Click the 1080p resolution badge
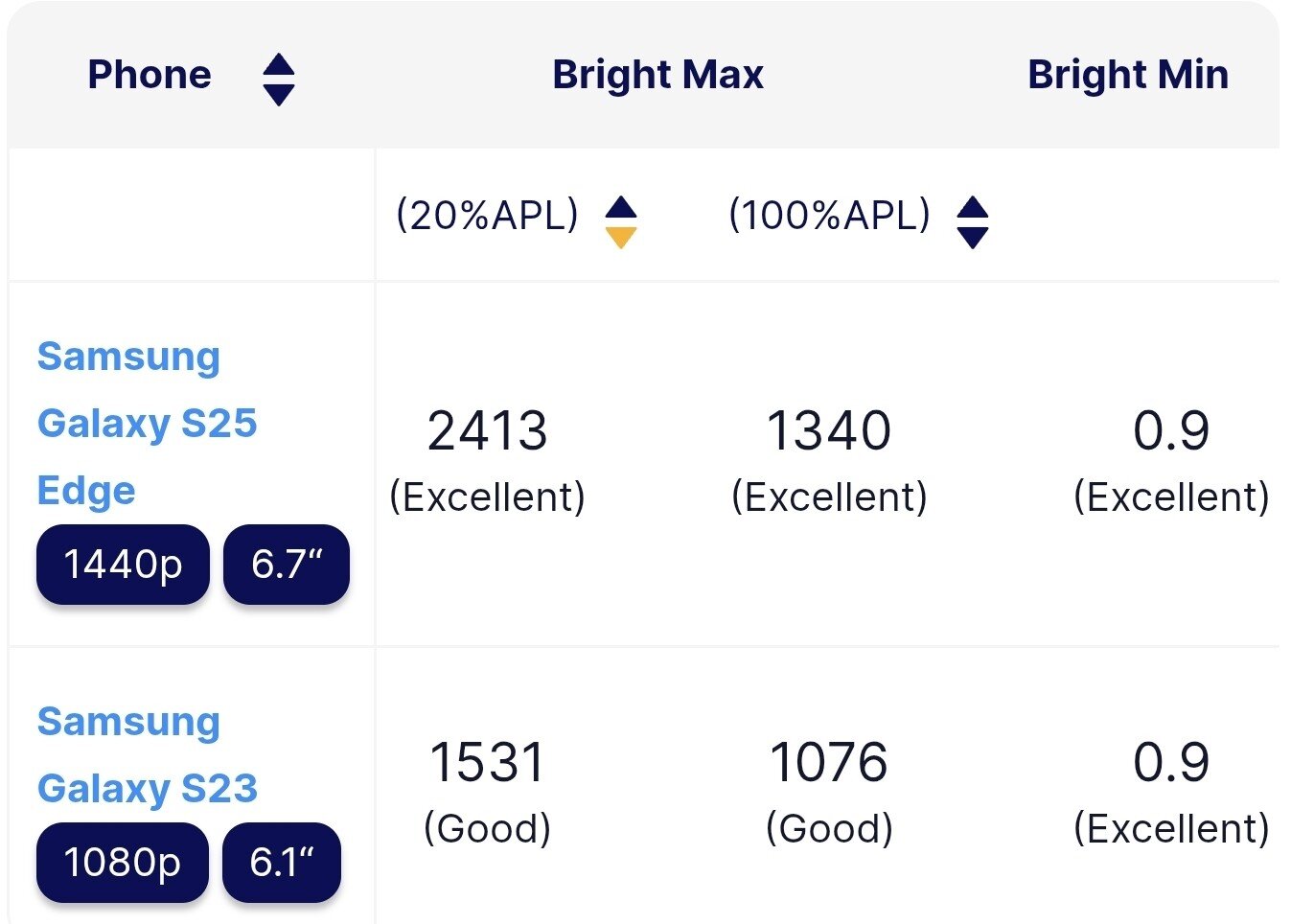Viewport: 1291px width, 924px height. tap(122, 863)
